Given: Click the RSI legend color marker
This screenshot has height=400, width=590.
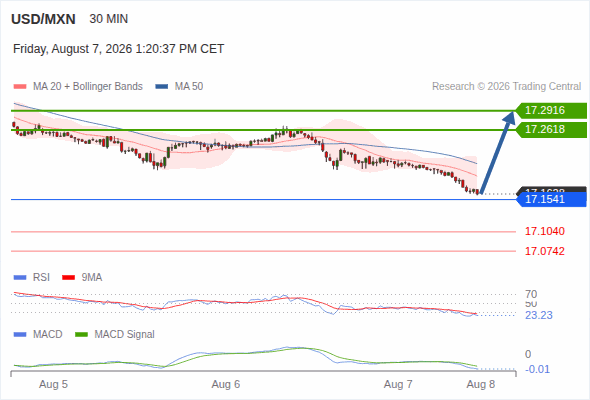Looking at the screenshot, I should point(20,278).
